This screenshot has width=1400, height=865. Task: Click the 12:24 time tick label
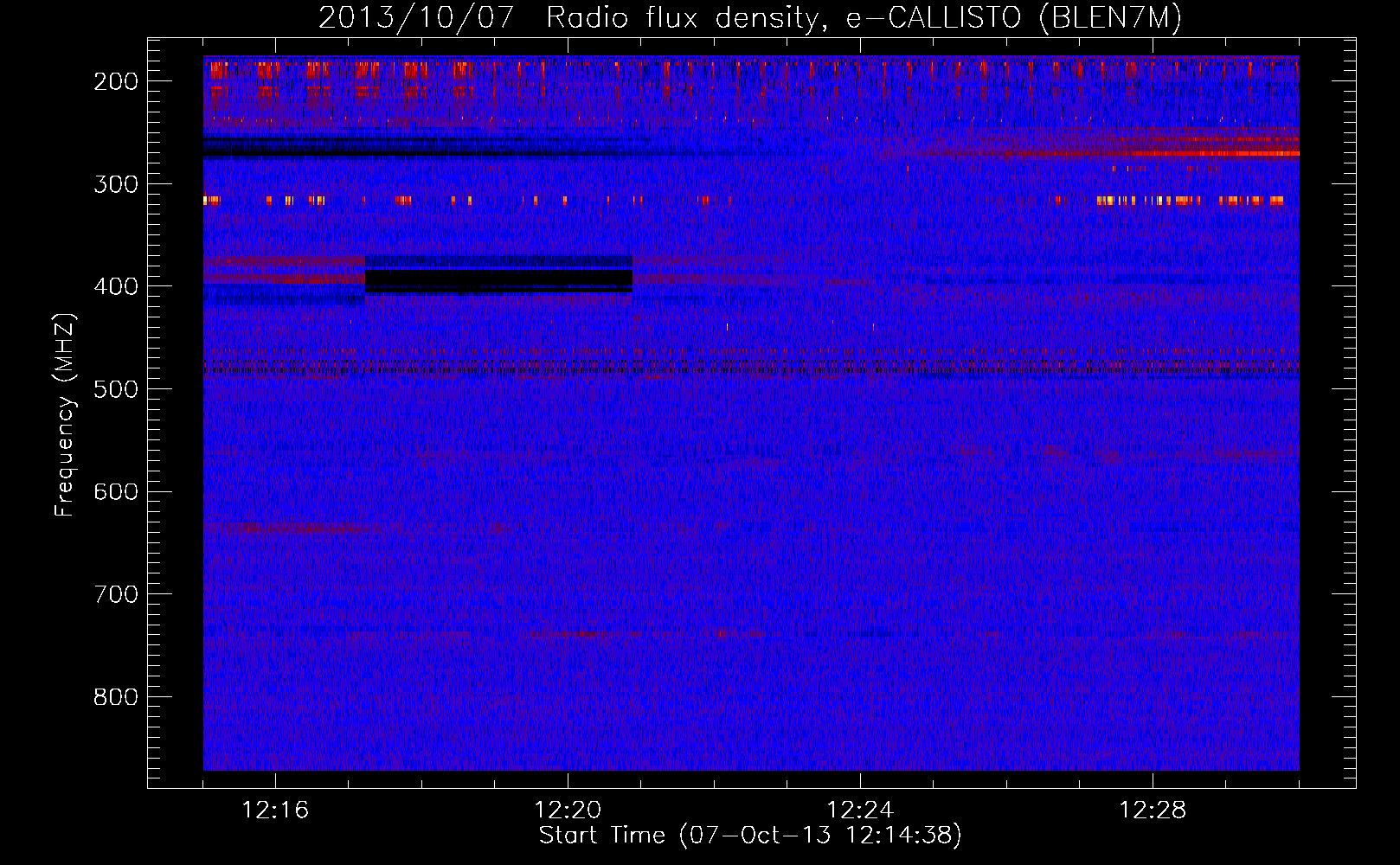pos(860,811)
